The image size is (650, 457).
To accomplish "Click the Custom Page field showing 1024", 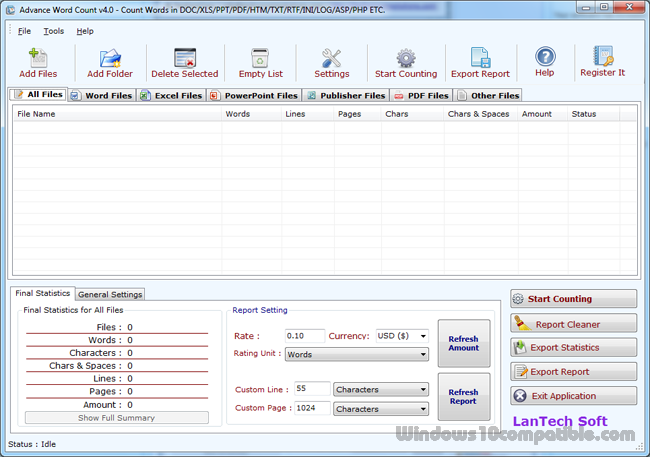I will click(x=312, y=408).
